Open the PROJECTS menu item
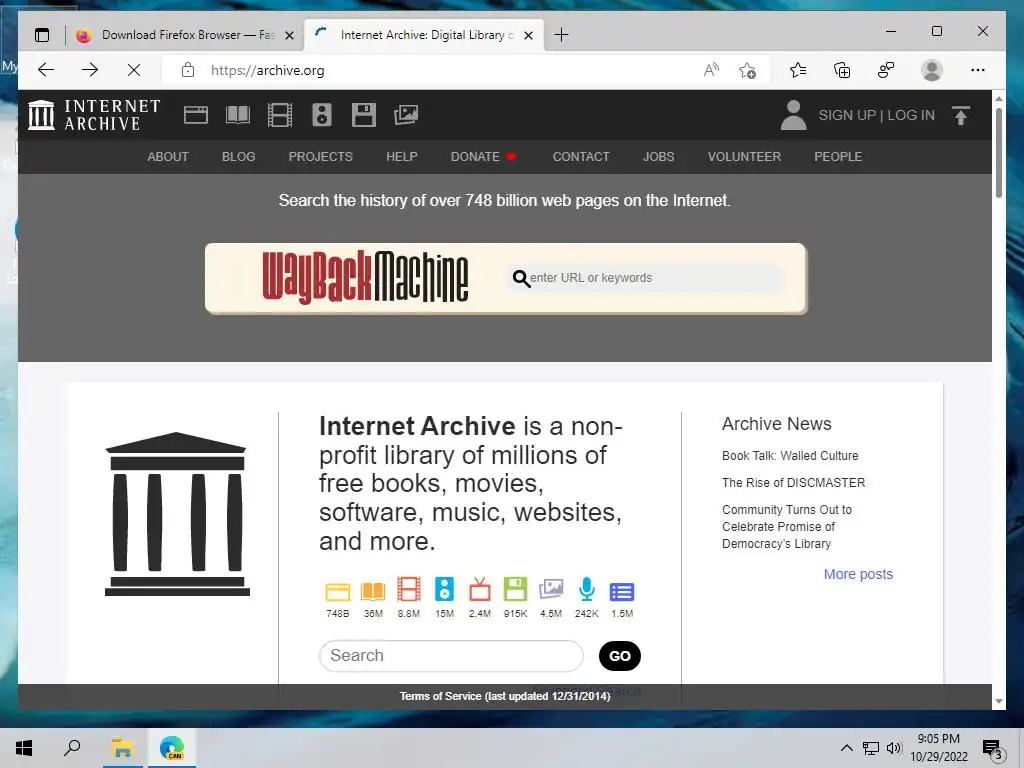Screen dimensions: 1024x768 pos(321,157)
